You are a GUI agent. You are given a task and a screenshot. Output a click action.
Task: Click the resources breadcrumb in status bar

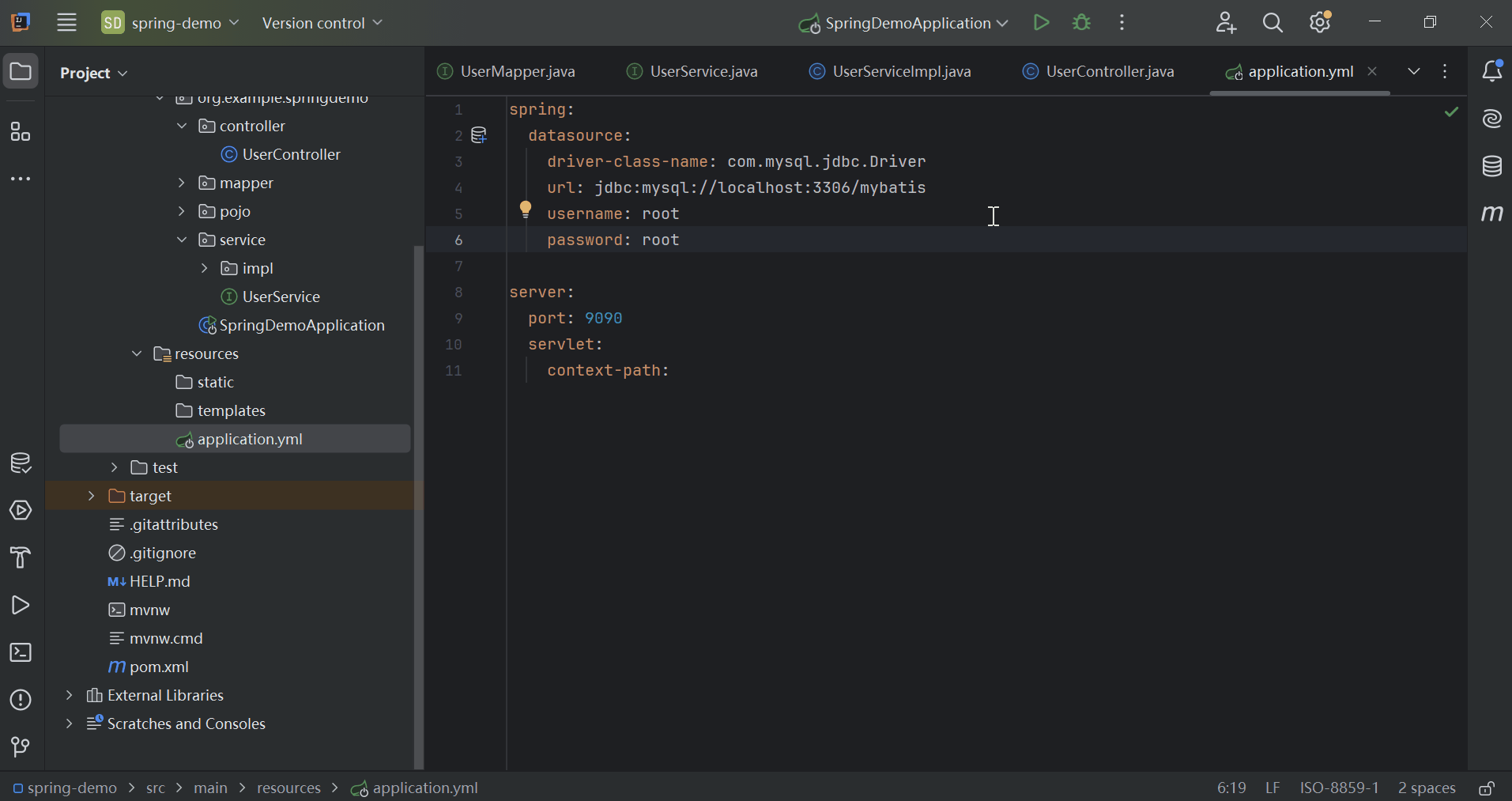point(288,788)
